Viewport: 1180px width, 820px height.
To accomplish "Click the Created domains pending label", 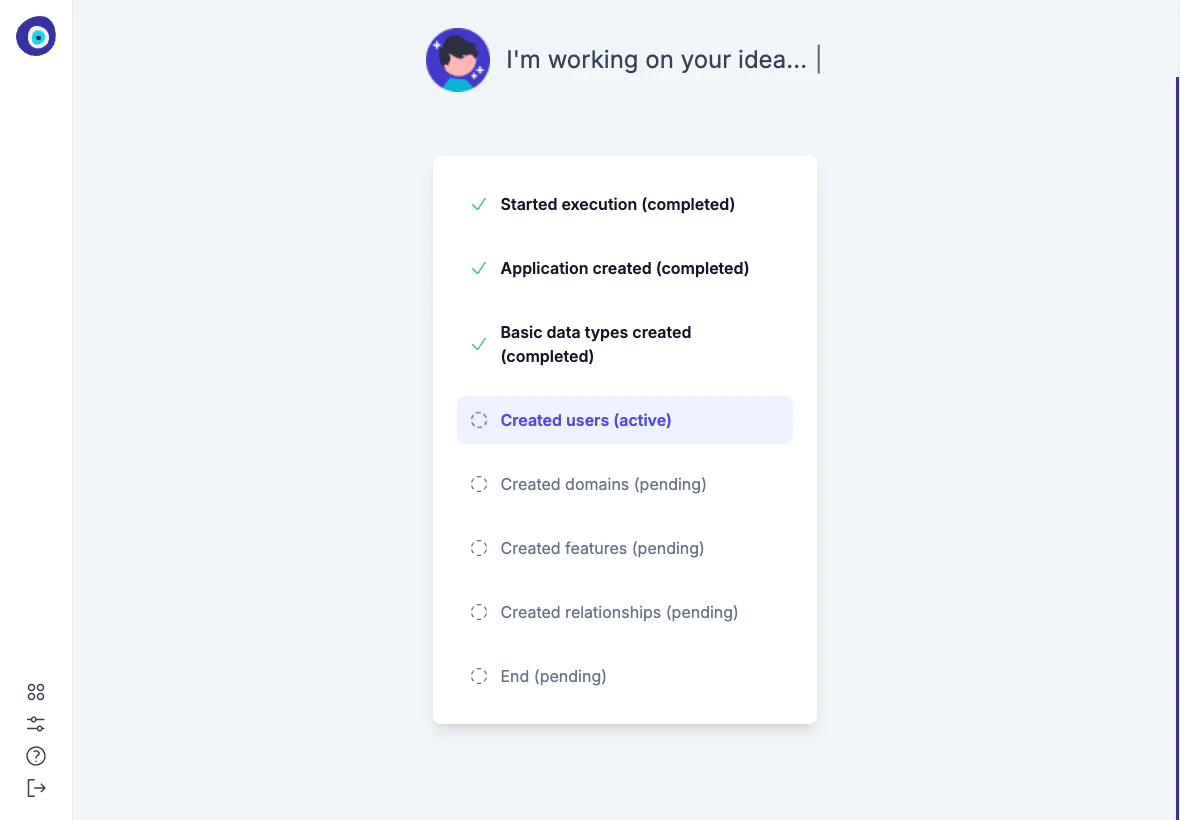I will (603, 484).
